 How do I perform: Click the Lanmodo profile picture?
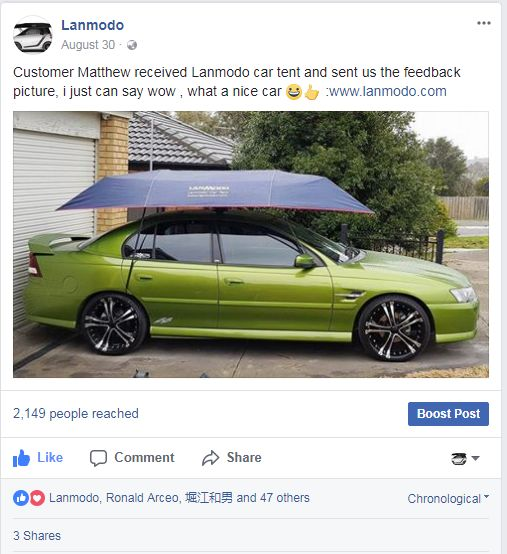pyautogui.click(x=33, y=35)
